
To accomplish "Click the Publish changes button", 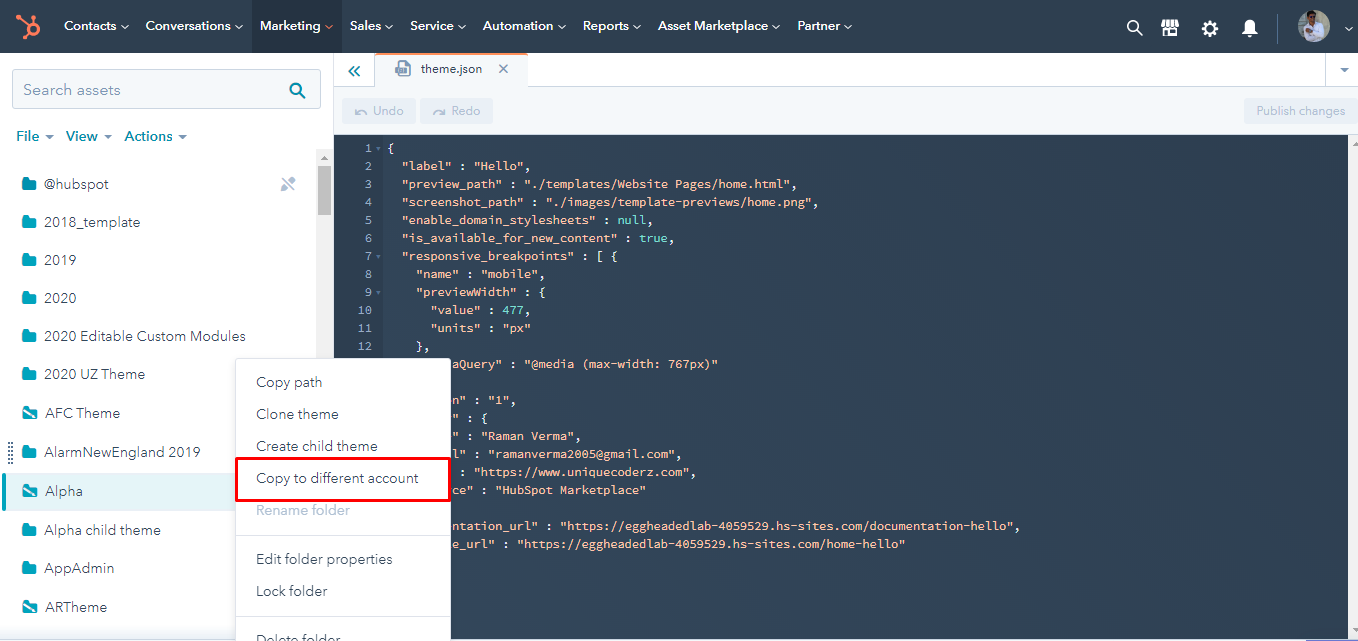I will pos(1300,111).
